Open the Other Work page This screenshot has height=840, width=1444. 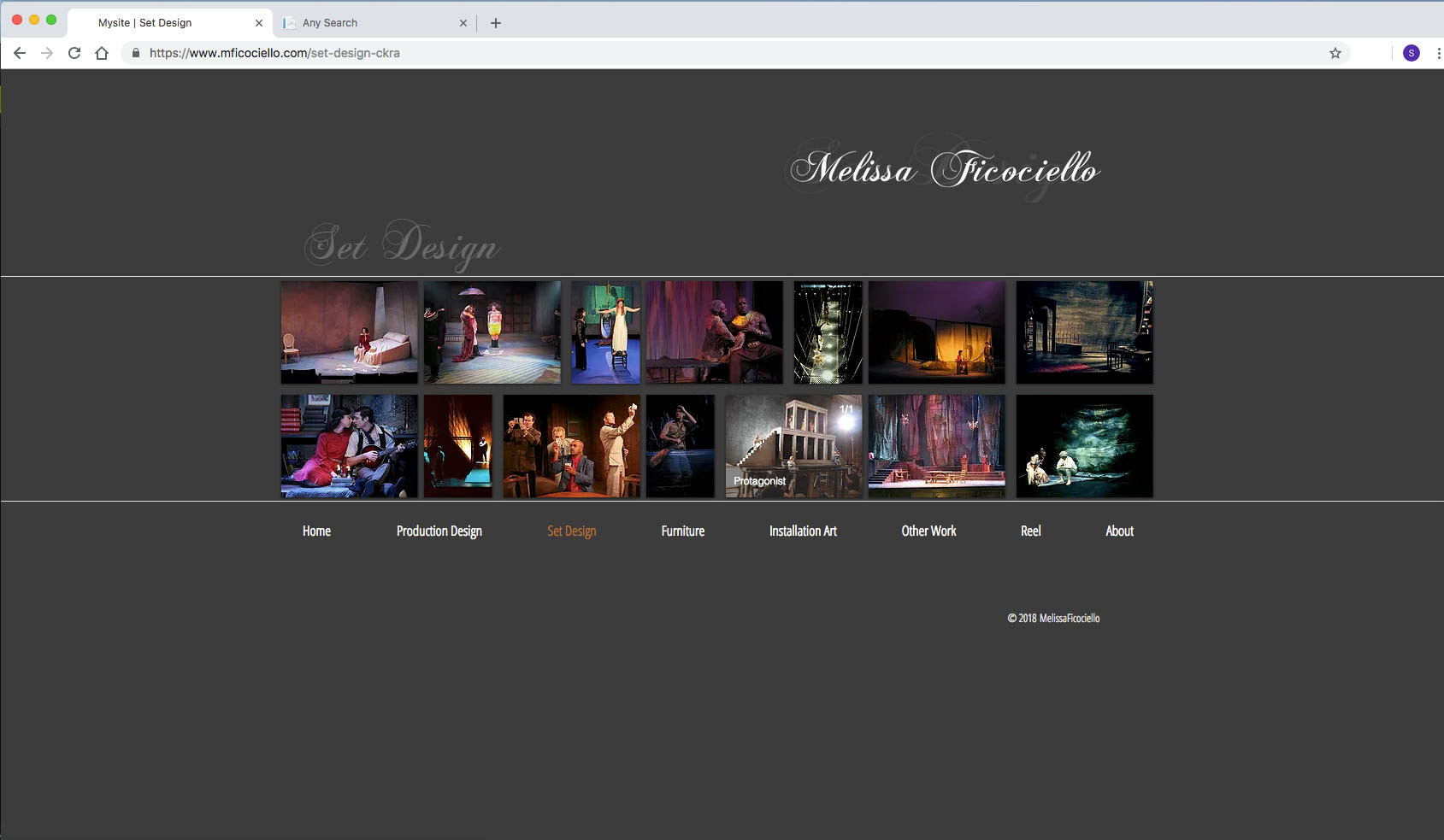tap(928, 531)
